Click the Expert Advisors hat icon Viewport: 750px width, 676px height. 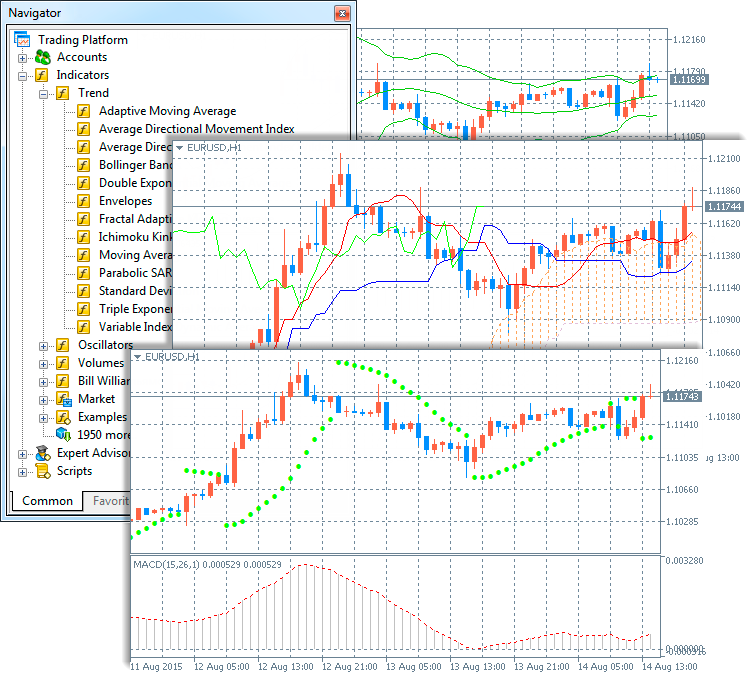pyautogui.click(x=42, y=453)
